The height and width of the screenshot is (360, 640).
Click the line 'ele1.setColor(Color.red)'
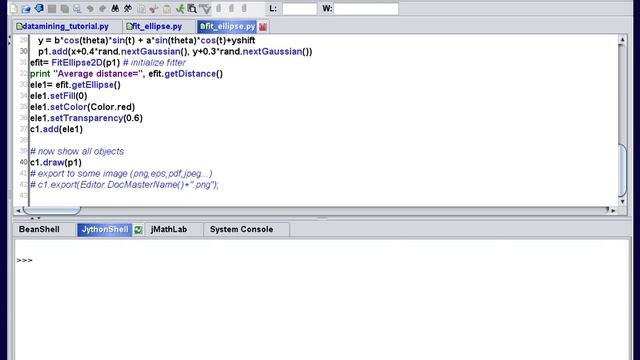82,107
